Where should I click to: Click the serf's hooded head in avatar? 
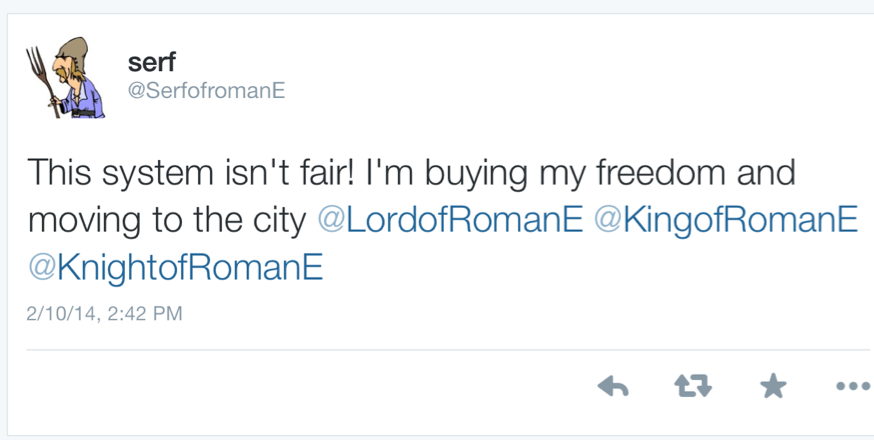tap(72, 55)
